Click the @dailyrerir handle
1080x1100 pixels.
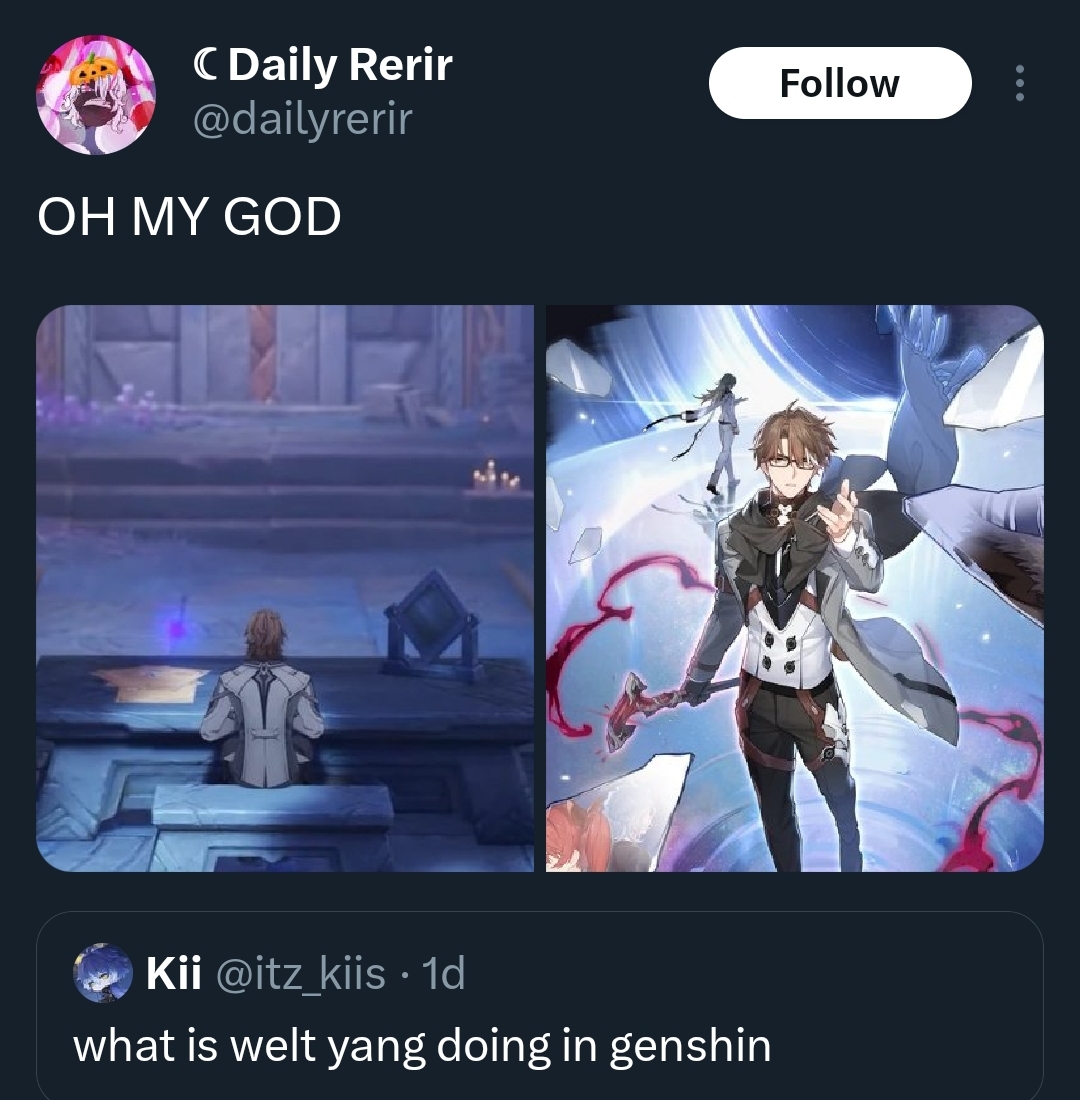(x=302, y=119)
